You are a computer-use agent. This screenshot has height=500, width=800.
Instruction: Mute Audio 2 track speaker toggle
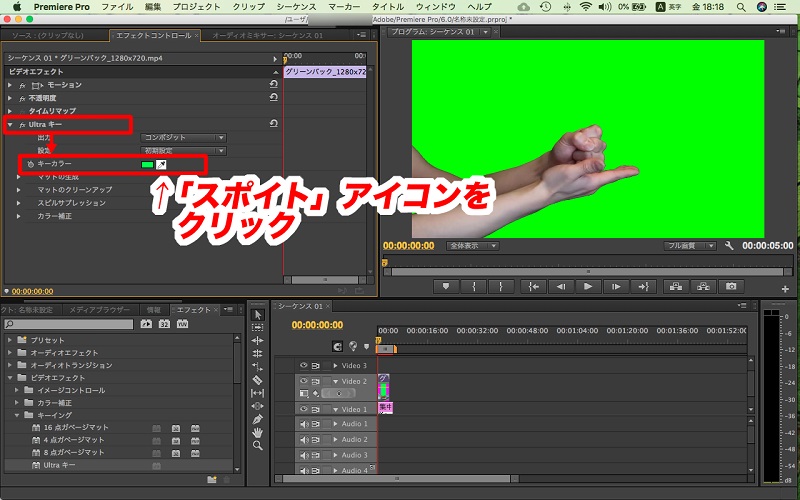pyautogui.click(x=304, y=439)
